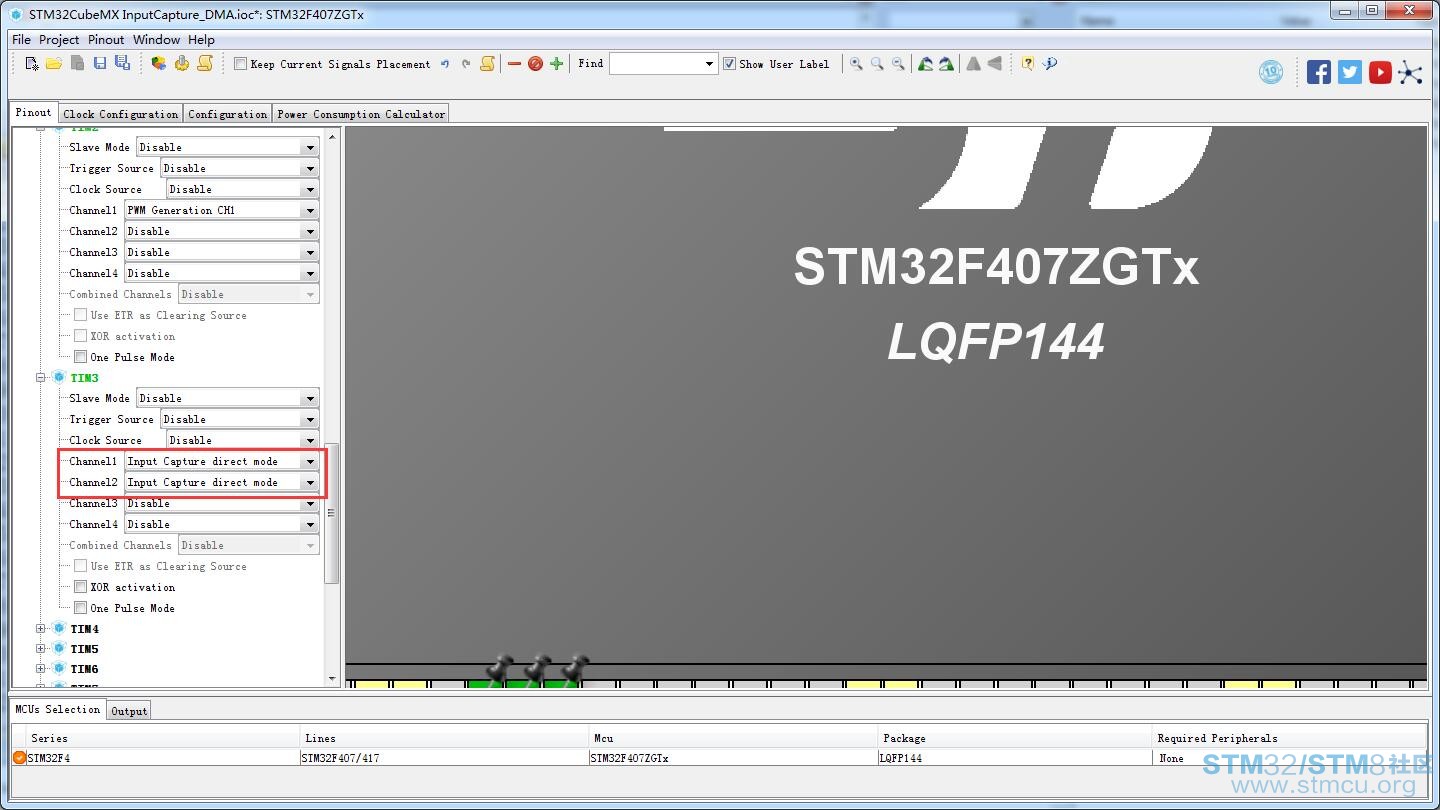This screenshot has height=810, width=1440.
Task: Undo the last pinout action
Action: click(x=445, y=64)
